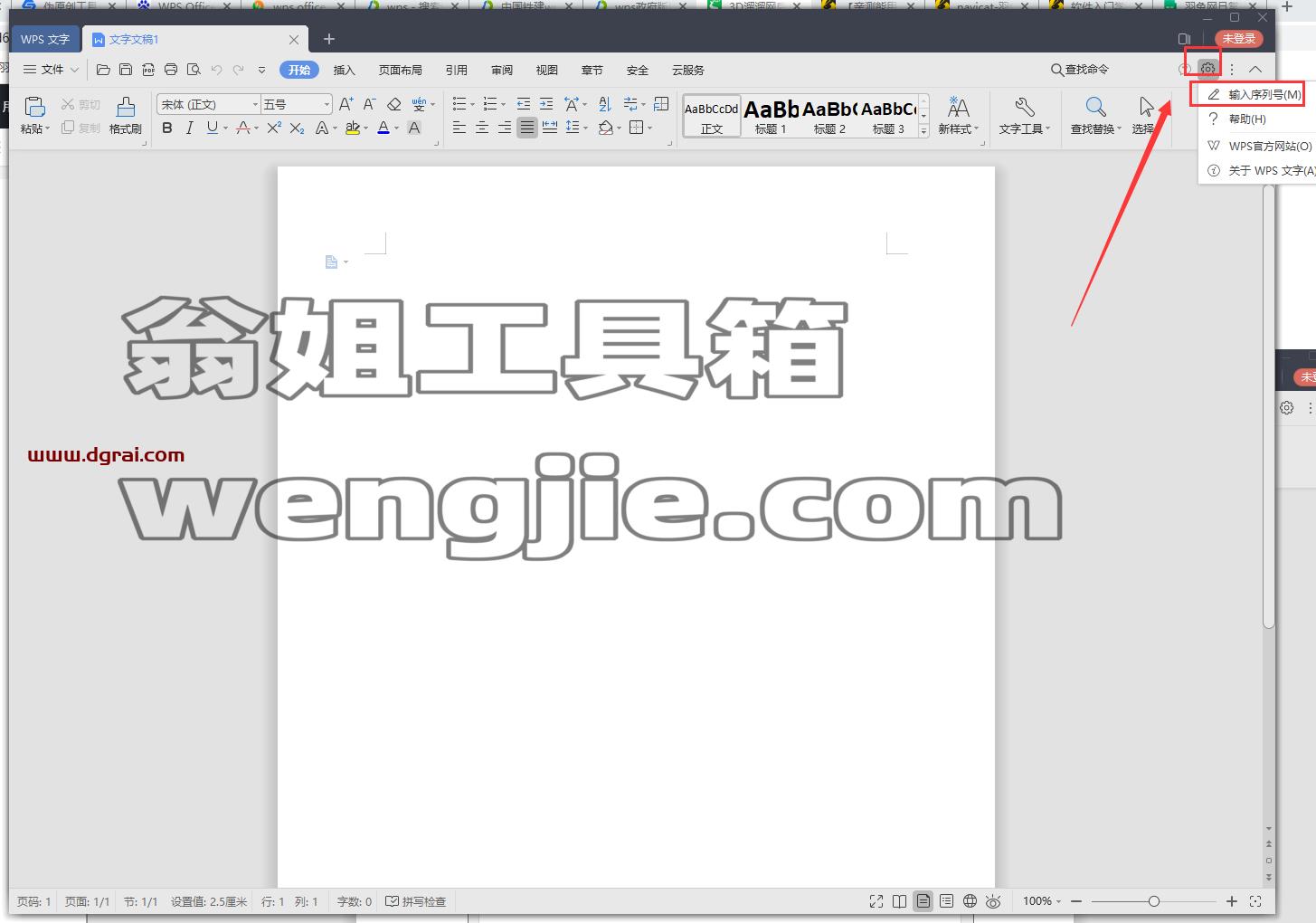The height and width of the screenshot is (923, 1316).
Task: Toggle italic formatting
Action: pos(189,128)
